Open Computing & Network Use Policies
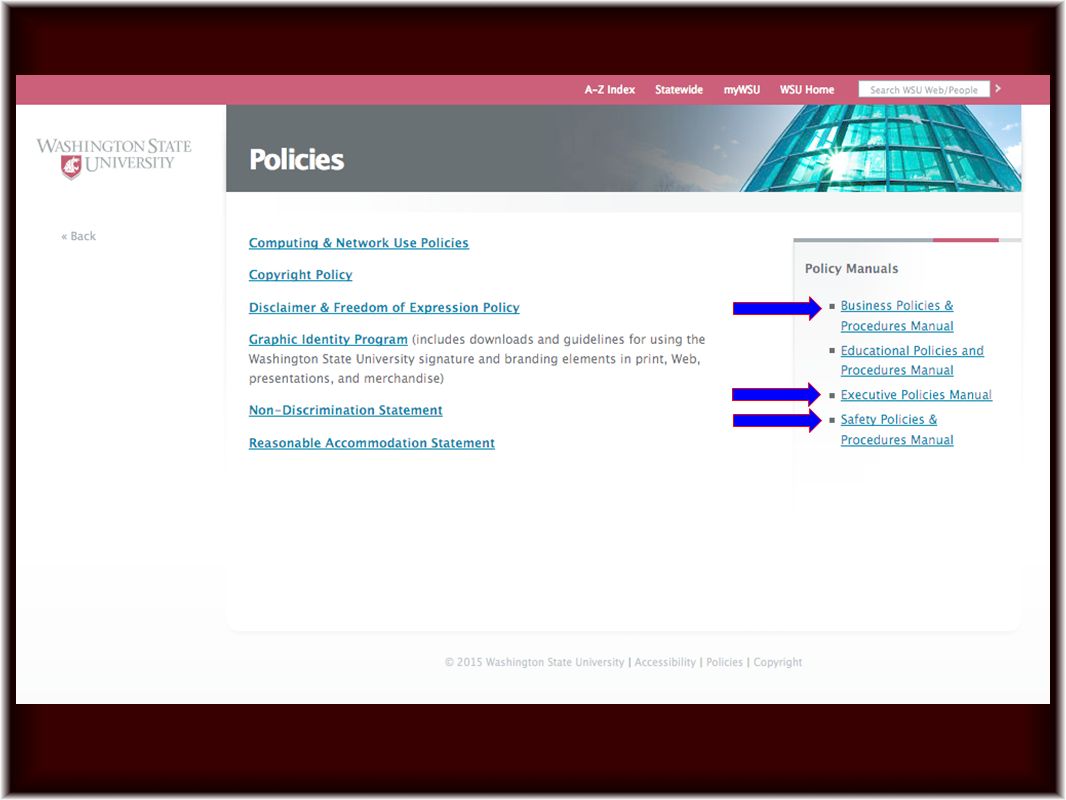This screenshot has width=1066, height=800. 359,243
